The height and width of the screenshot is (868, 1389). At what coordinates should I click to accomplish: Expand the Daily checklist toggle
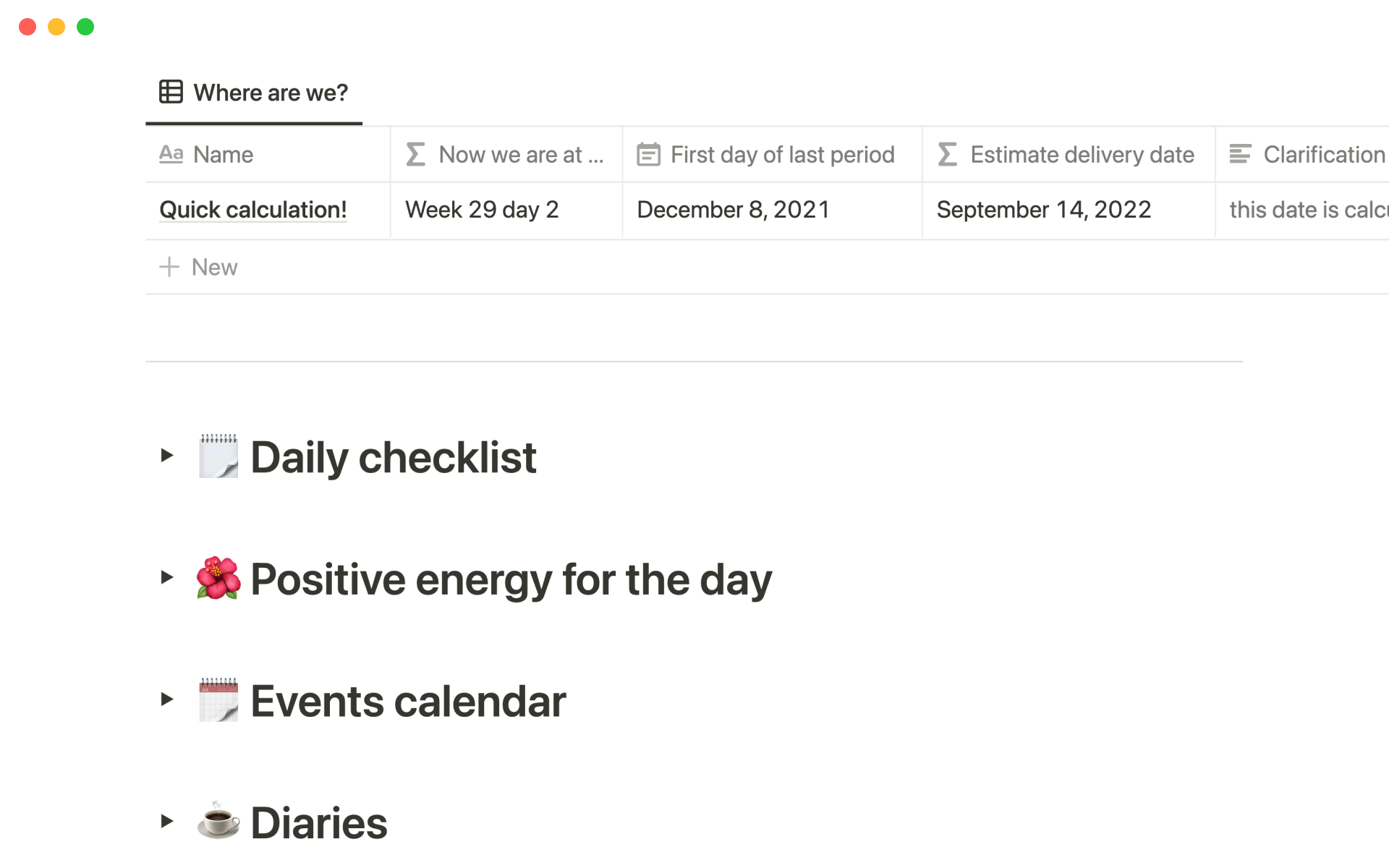167,456
